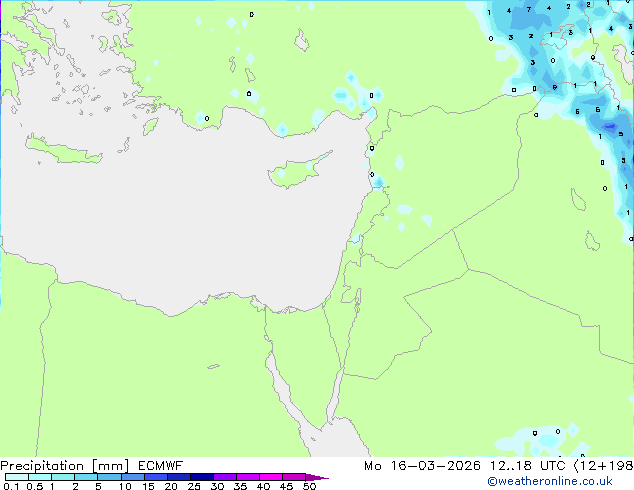Viewport: 634px width, 490px height.
Task: Select legend label '50'
Action: point(309,486)
